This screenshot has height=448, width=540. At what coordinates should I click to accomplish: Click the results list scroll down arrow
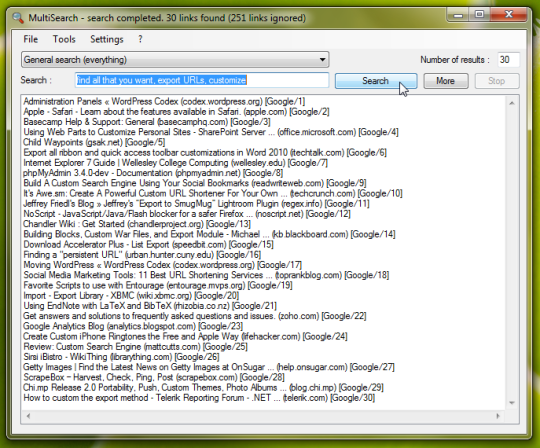[x=512, y=403]
